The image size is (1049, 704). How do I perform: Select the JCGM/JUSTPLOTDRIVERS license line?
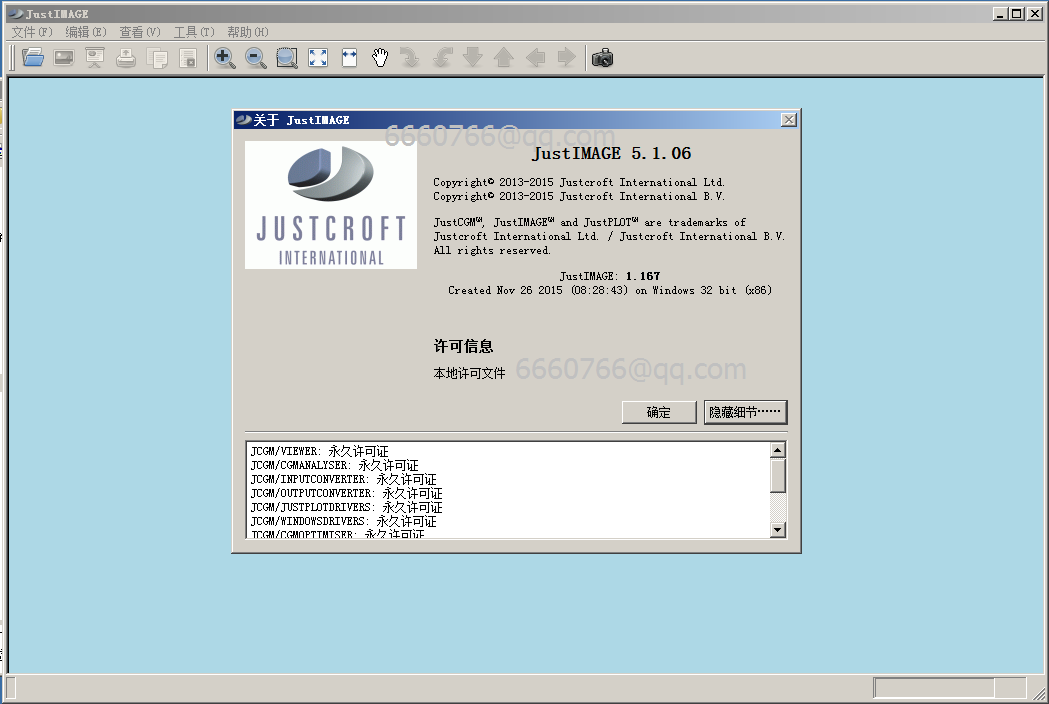[x=346, y=507]
